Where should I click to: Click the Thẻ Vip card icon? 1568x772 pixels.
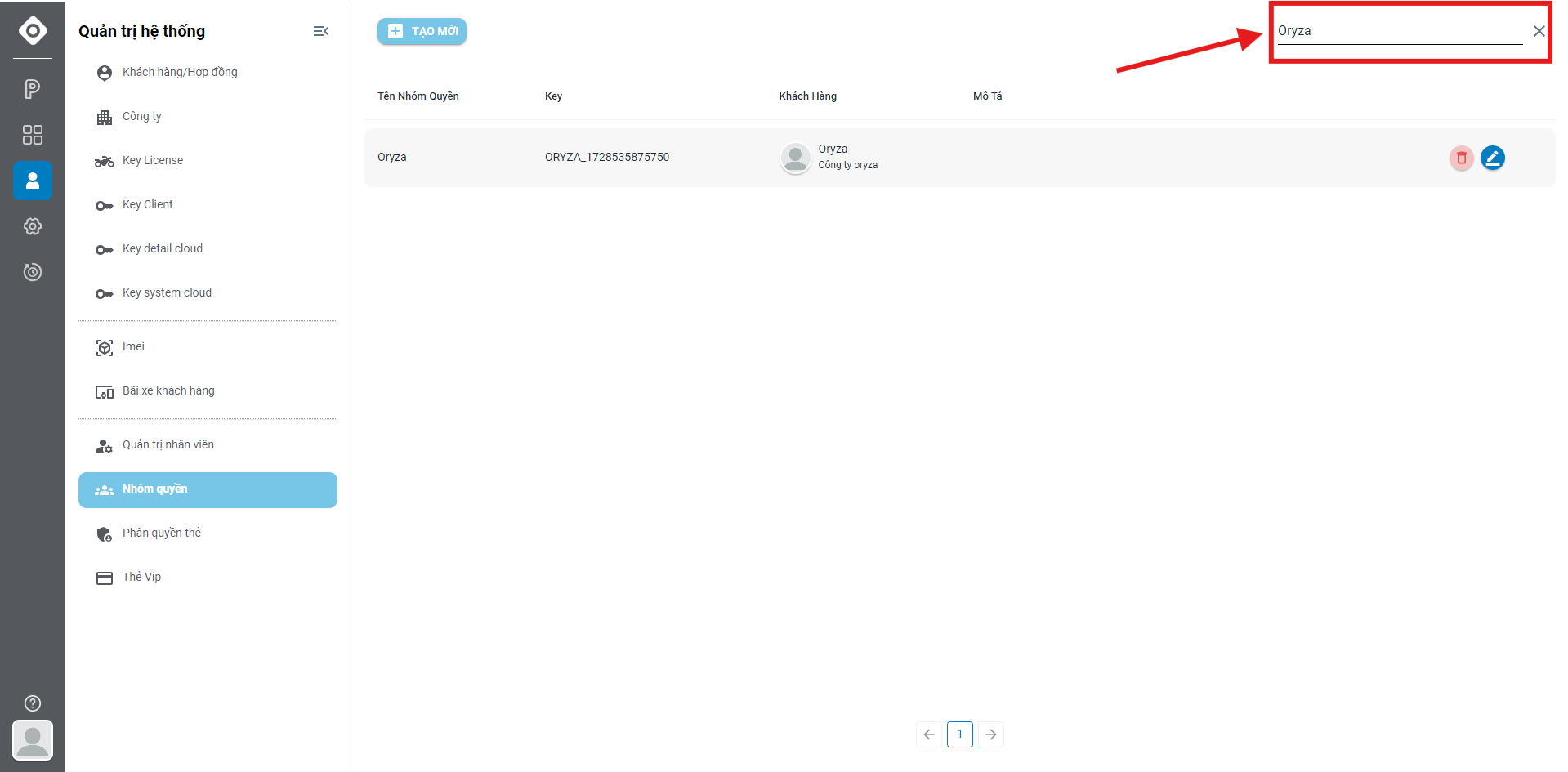[105, 578]
